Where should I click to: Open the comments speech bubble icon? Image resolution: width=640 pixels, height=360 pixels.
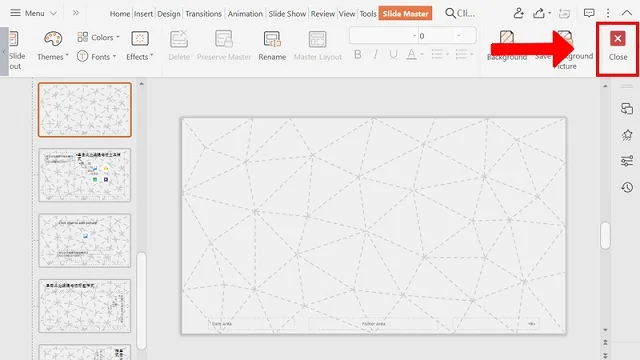[x=589, y=13]
